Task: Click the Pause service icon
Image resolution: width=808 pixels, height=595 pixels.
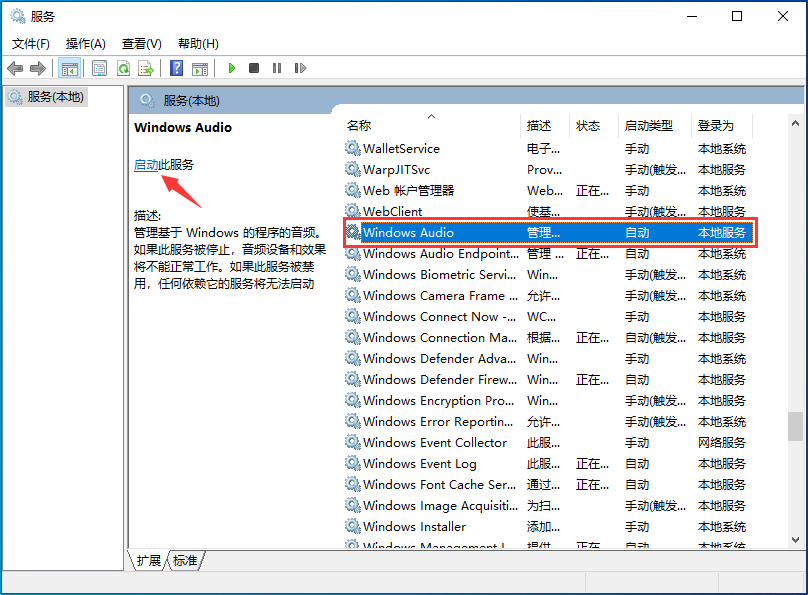Action: point(277,68)
